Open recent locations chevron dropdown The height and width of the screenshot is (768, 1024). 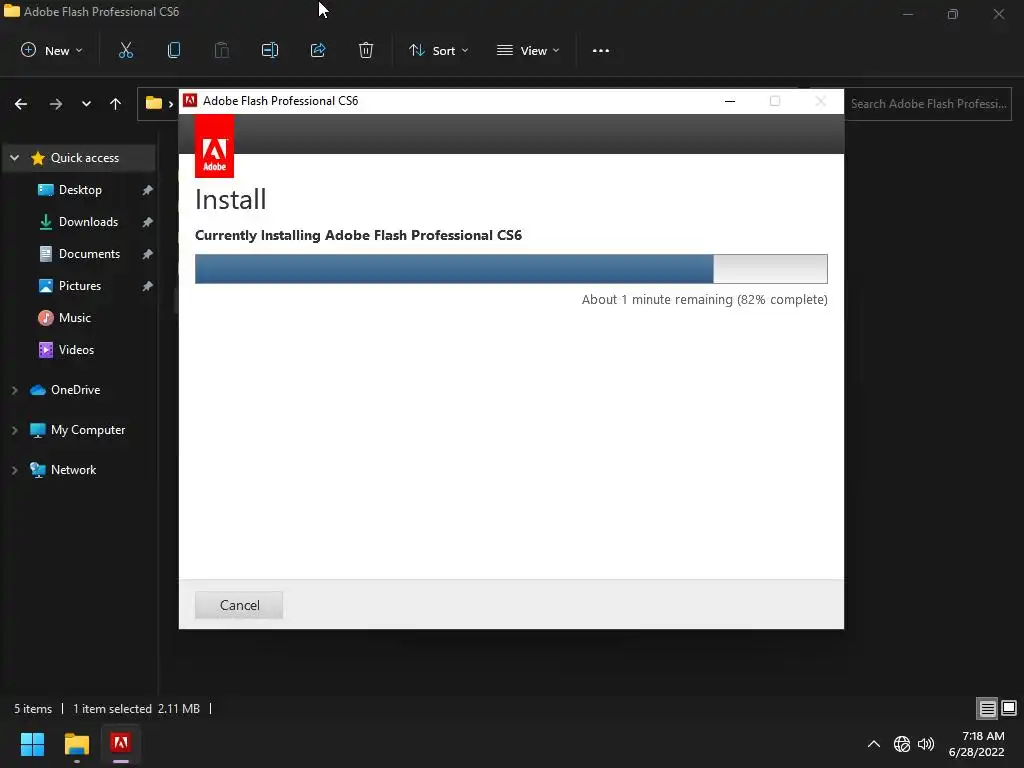86,104
